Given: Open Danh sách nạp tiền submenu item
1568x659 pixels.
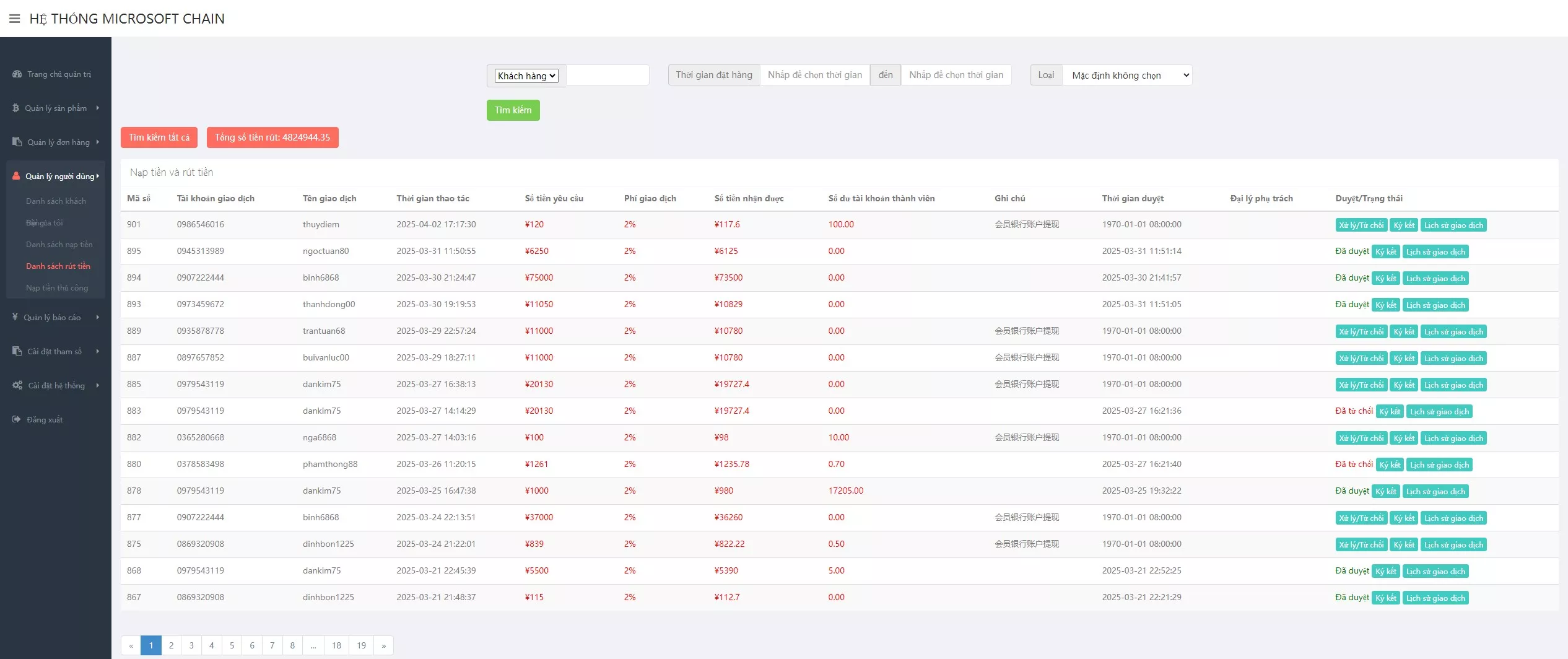Looking at the screenshot, I should (59, 245).
